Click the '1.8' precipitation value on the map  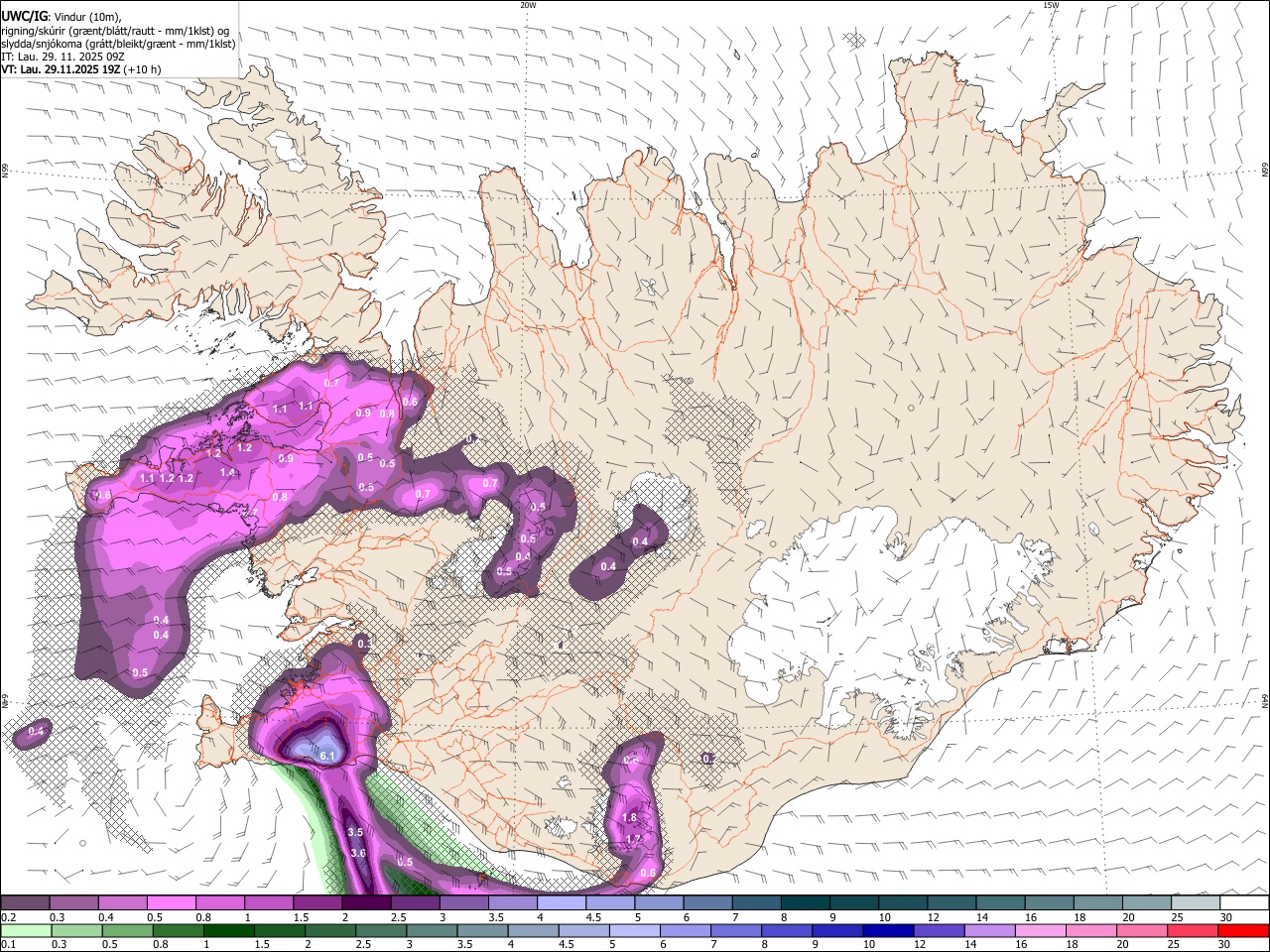(x=629, y=817)
